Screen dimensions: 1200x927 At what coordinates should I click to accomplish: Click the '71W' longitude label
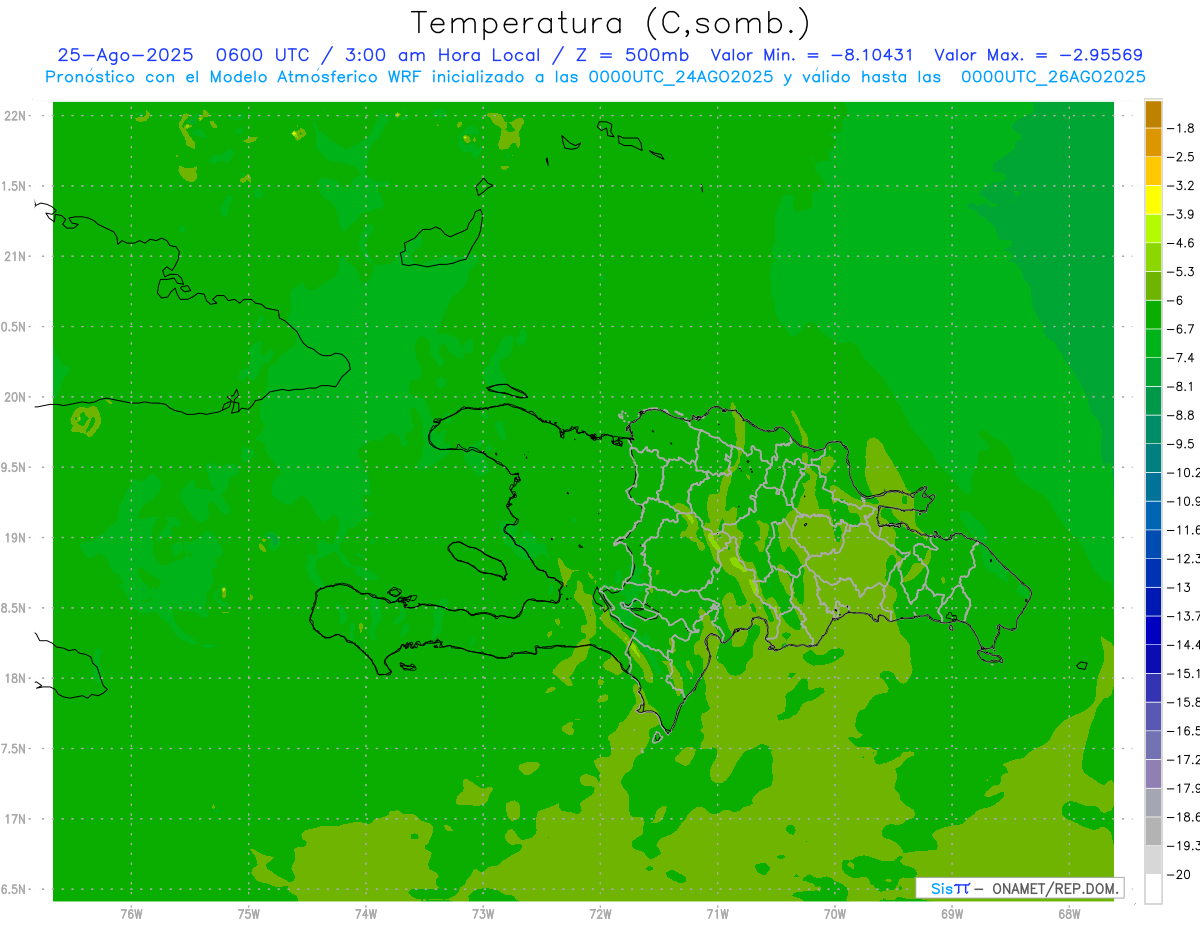(717, 913)
